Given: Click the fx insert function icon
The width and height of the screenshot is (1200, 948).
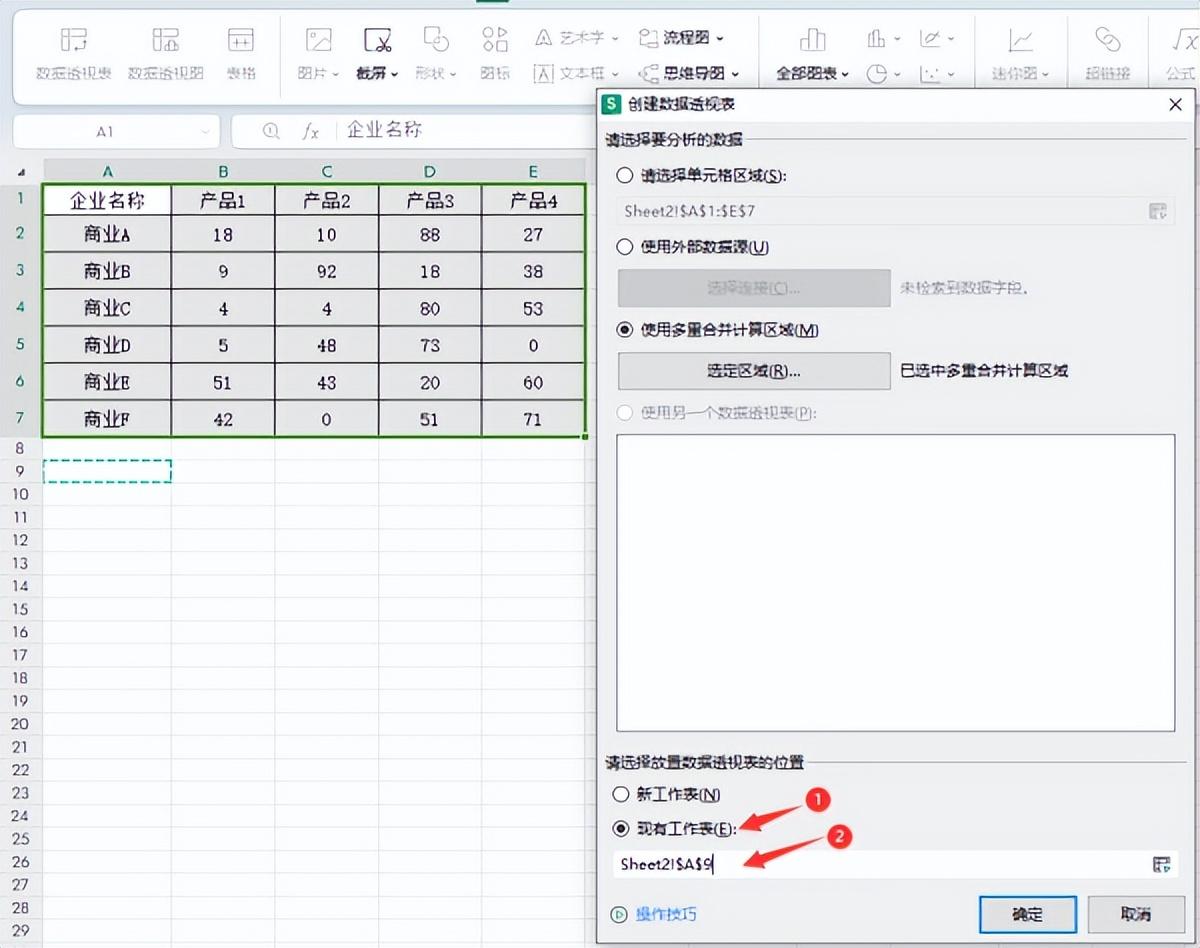Looking at the screenshot, I should [311, 131].
